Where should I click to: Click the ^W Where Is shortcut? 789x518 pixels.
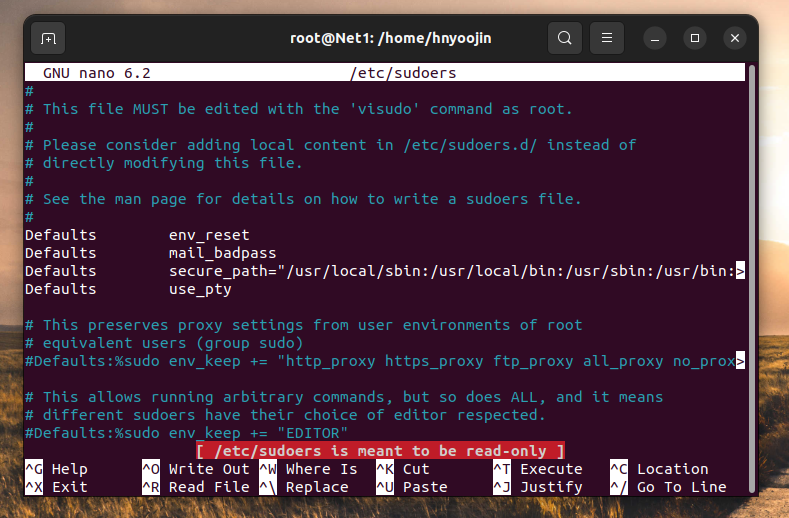[308, 469]
